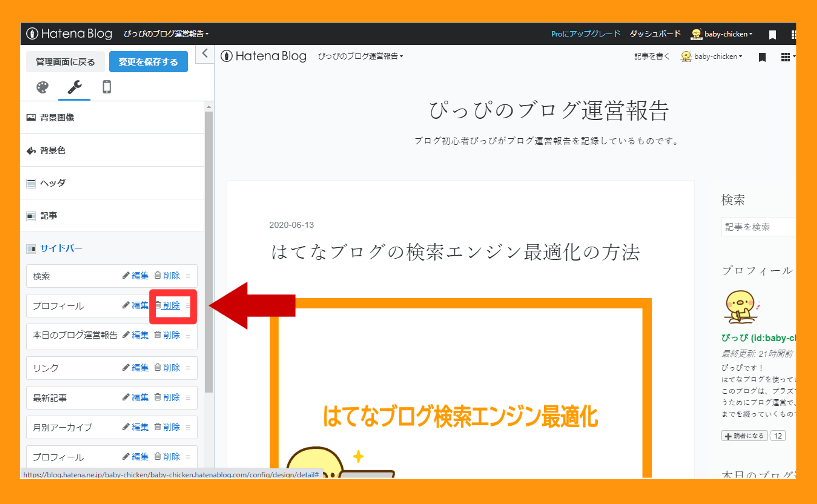
Task: Collapse the design side panel with chevron
Action: click(x=205, y=54)
